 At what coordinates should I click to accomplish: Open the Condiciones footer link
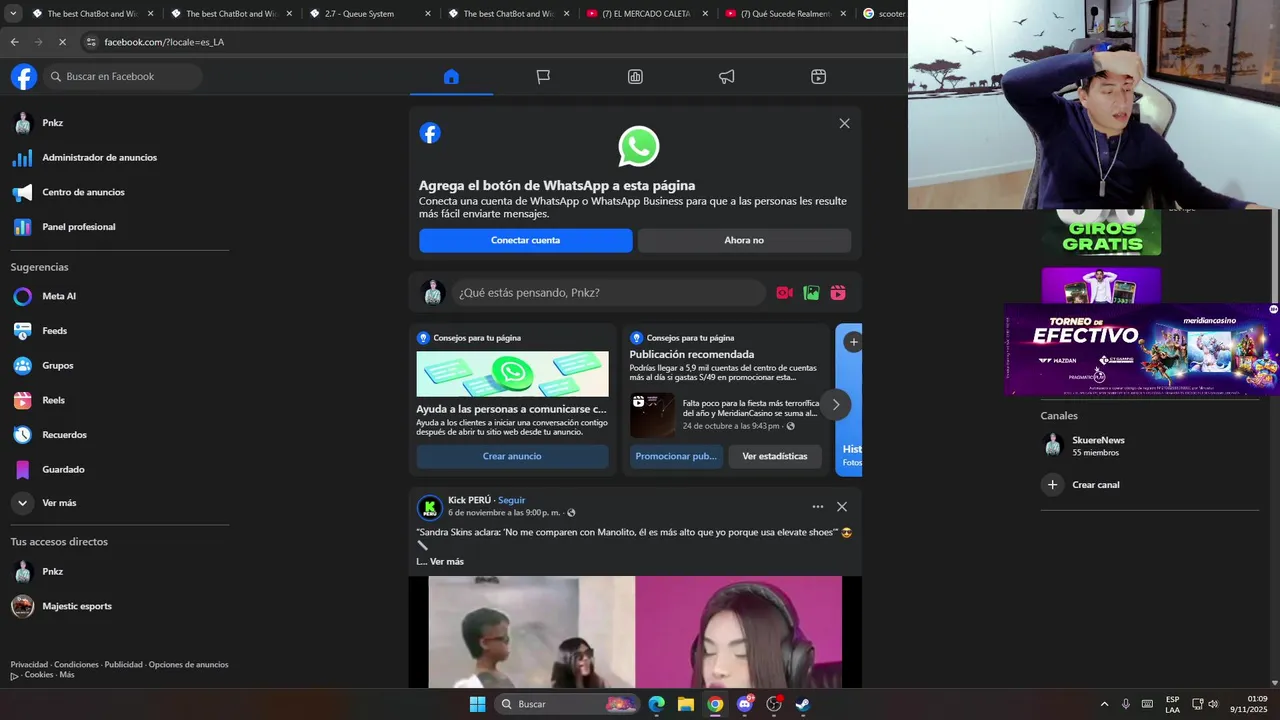pyautogui.click(x=76, y=665)
